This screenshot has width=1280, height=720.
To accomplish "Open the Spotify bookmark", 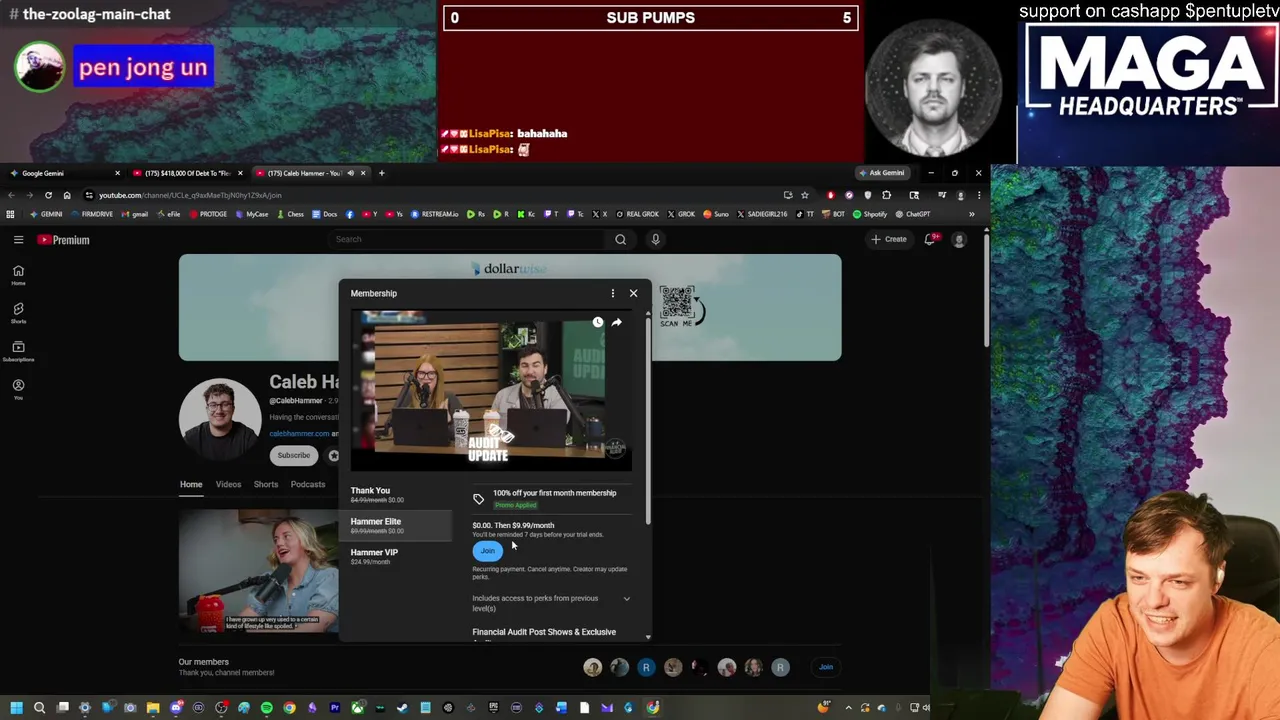I will [x=870, y=214].
